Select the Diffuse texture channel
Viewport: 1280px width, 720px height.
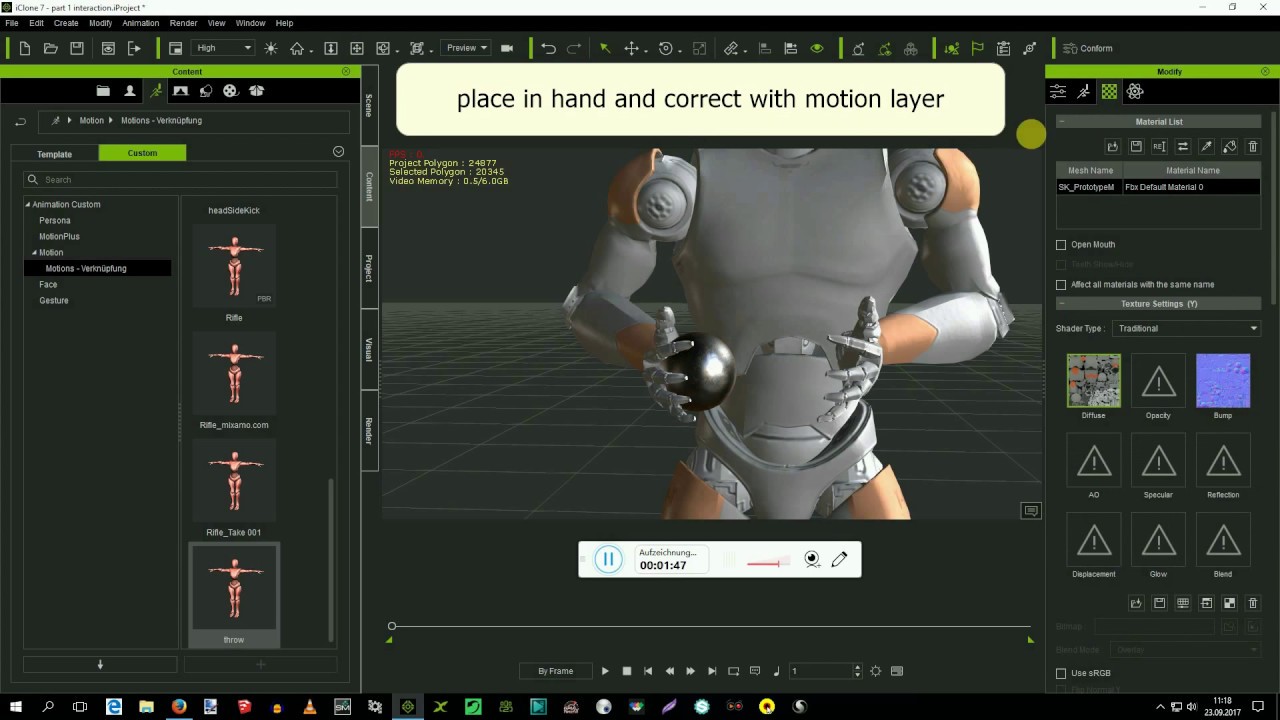coord(1094,381)
